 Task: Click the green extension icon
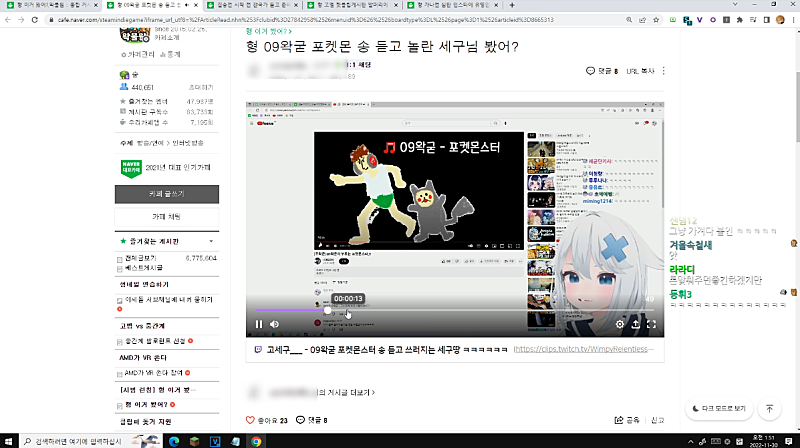(x=673, y=20)
